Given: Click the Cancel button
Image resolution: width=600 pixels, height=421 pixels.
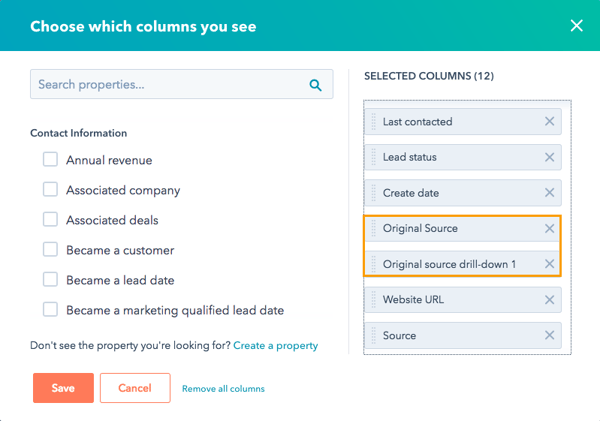Looking at the screenshot, I should tap(135, 388).
